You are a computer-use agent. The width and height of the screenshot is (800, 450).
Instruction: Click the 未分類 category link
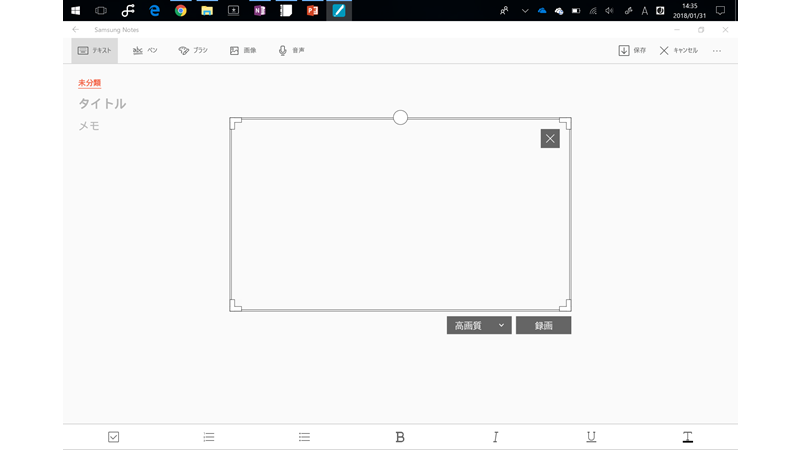pos(89,83)
